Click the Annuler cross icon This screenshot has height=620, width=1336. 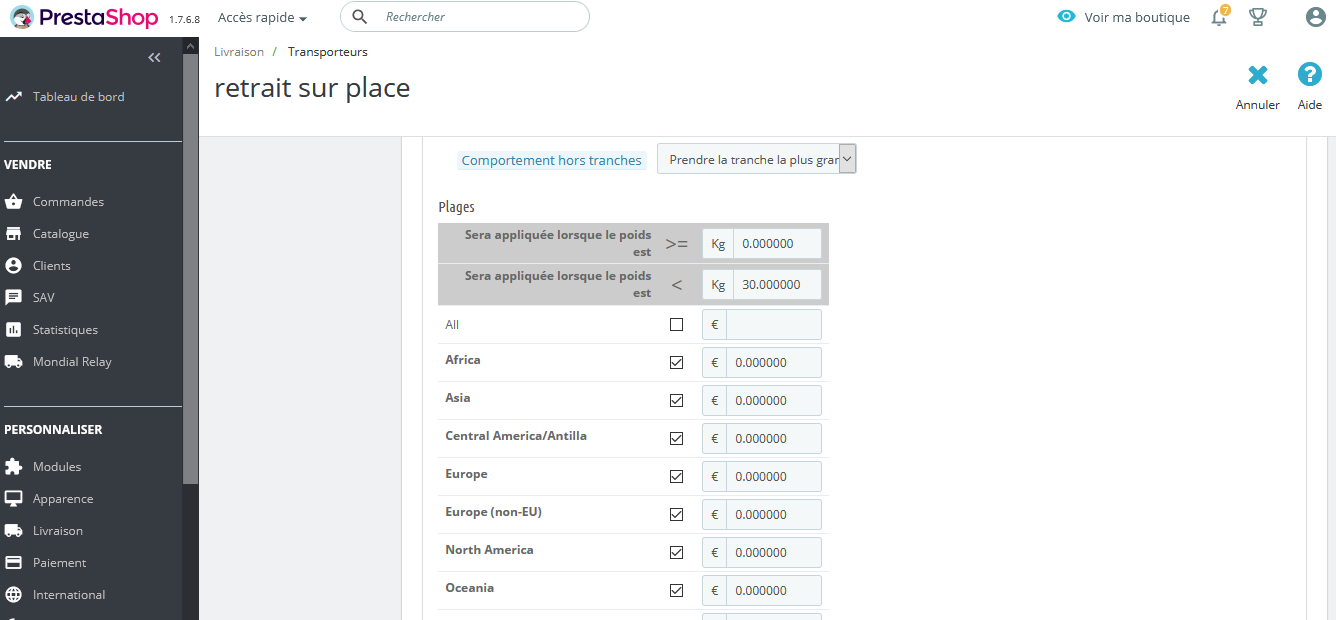click(x=1258, y=75)
